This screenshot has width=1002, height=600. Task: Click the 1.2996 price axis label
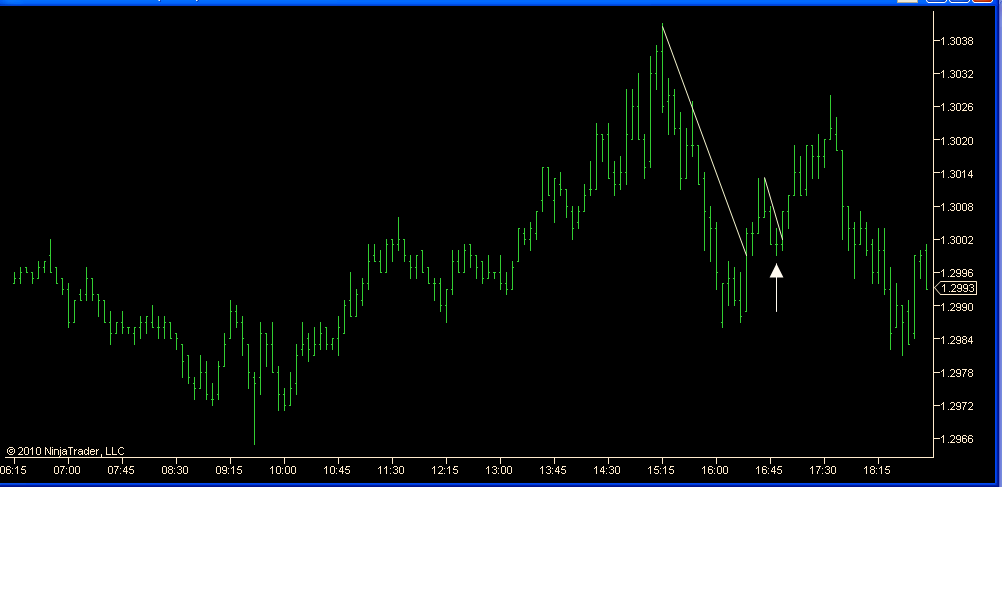[957, 273]
